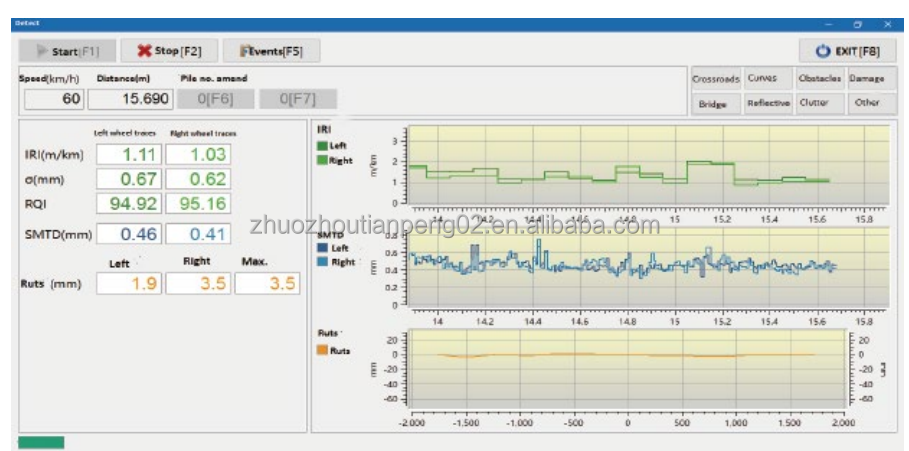Screen dimensions: 909x451
Task: Open Events [F5]
Action: tap(271, 51)
